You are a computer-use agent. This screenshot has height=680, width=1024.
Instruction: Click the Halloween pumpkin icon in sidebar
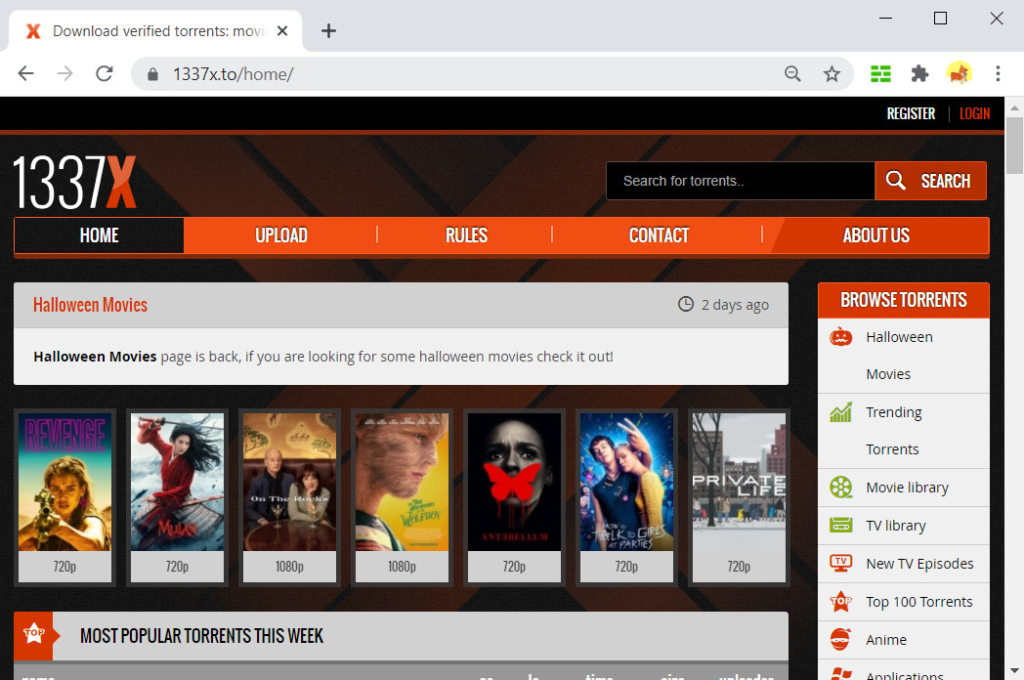[x=840, y=337]
